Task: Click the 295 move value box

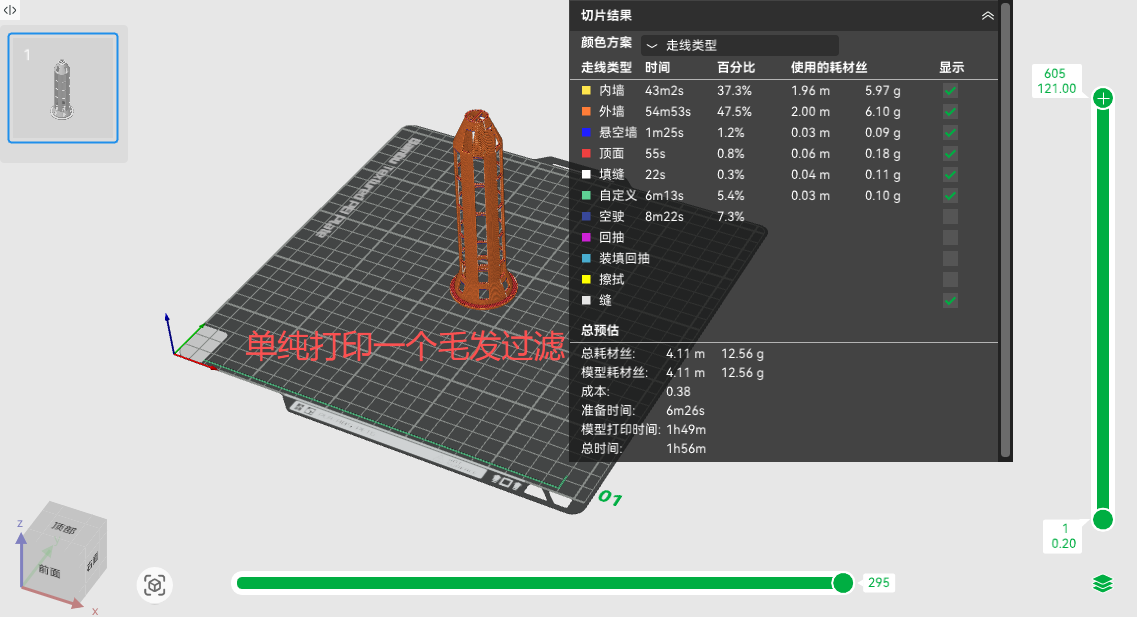Action: tap(878, 583)
